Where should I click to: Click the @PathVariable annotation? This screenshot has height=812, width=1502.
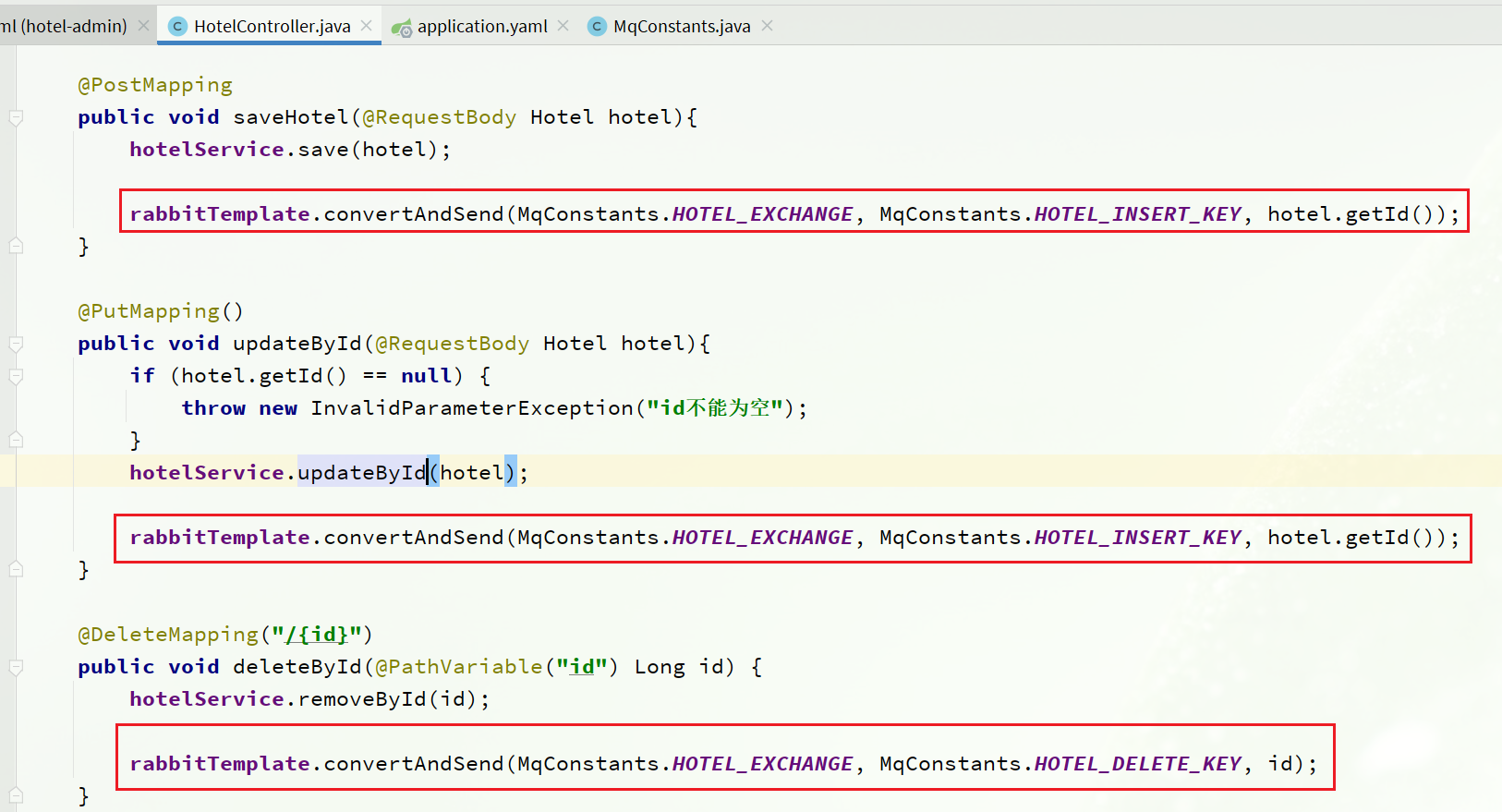pyautogui.click(x=459, y=667)
